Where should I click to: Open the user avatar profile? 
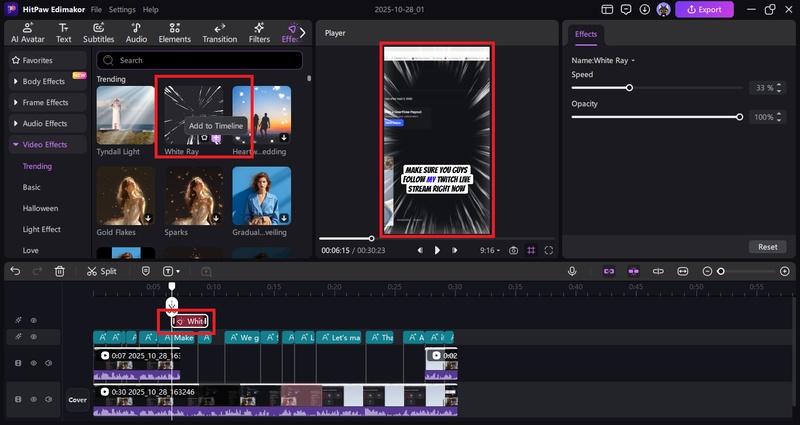pos(663,10)
